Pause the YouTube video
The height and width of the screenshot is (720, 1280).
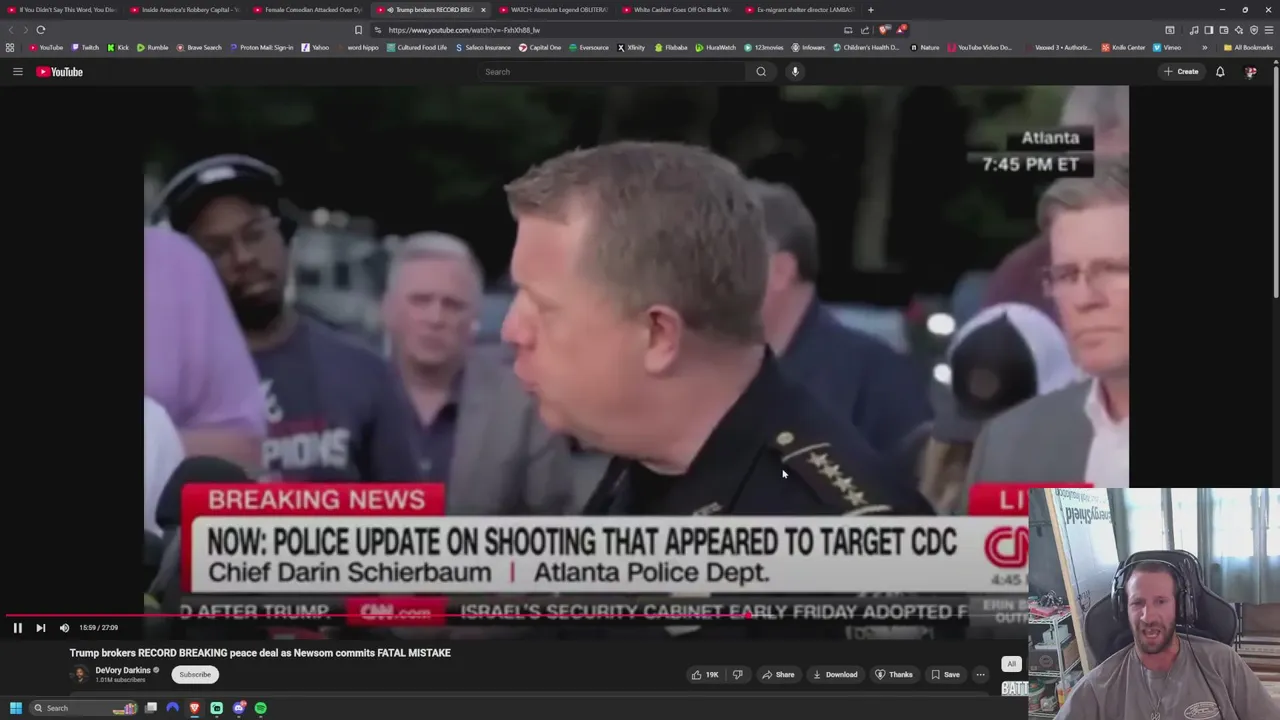(x=17, y=628)
